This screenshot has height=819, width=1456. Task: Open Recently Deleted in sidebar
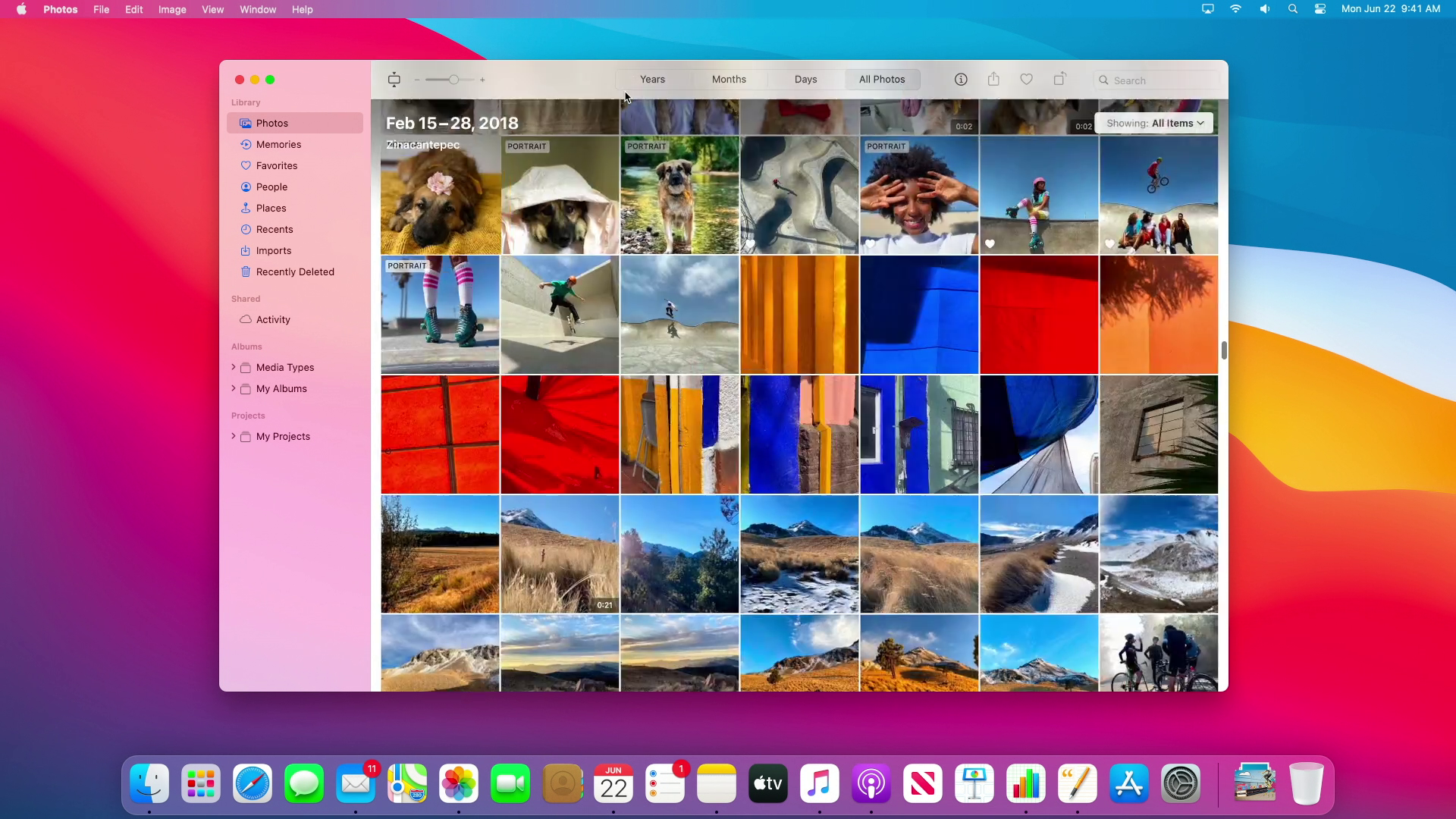click(x=295, y=271)
